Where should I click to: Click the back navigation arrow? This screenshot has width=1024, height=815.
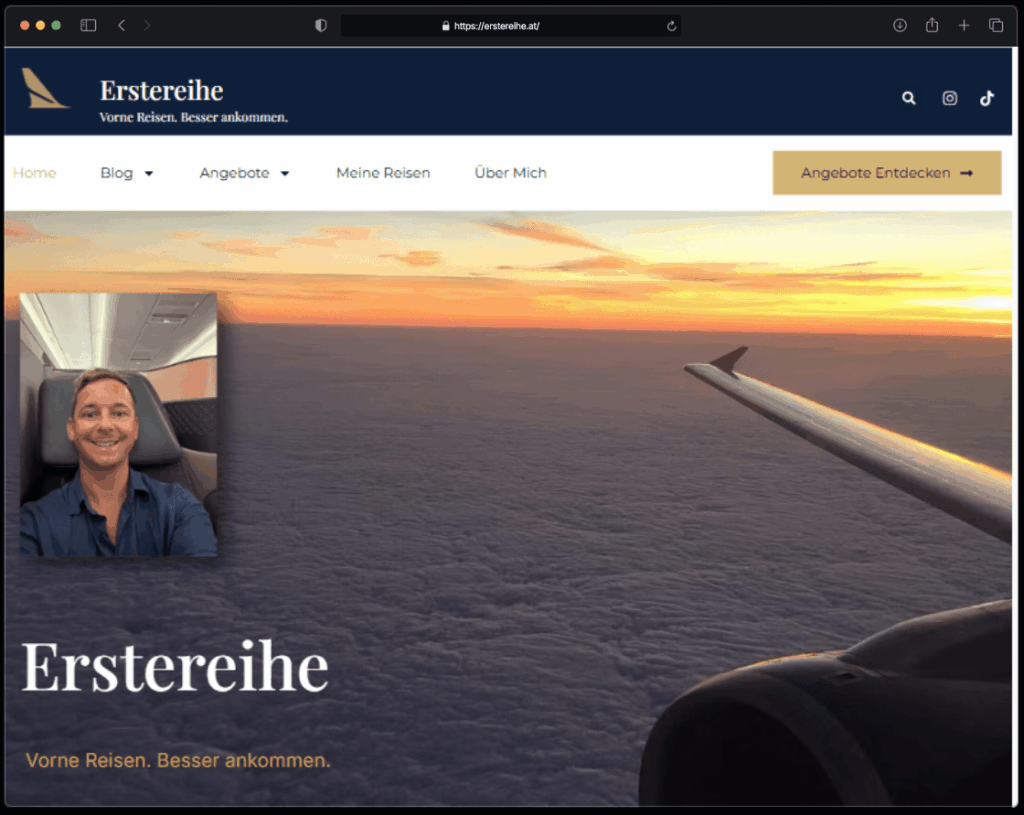tap(120, 24)
